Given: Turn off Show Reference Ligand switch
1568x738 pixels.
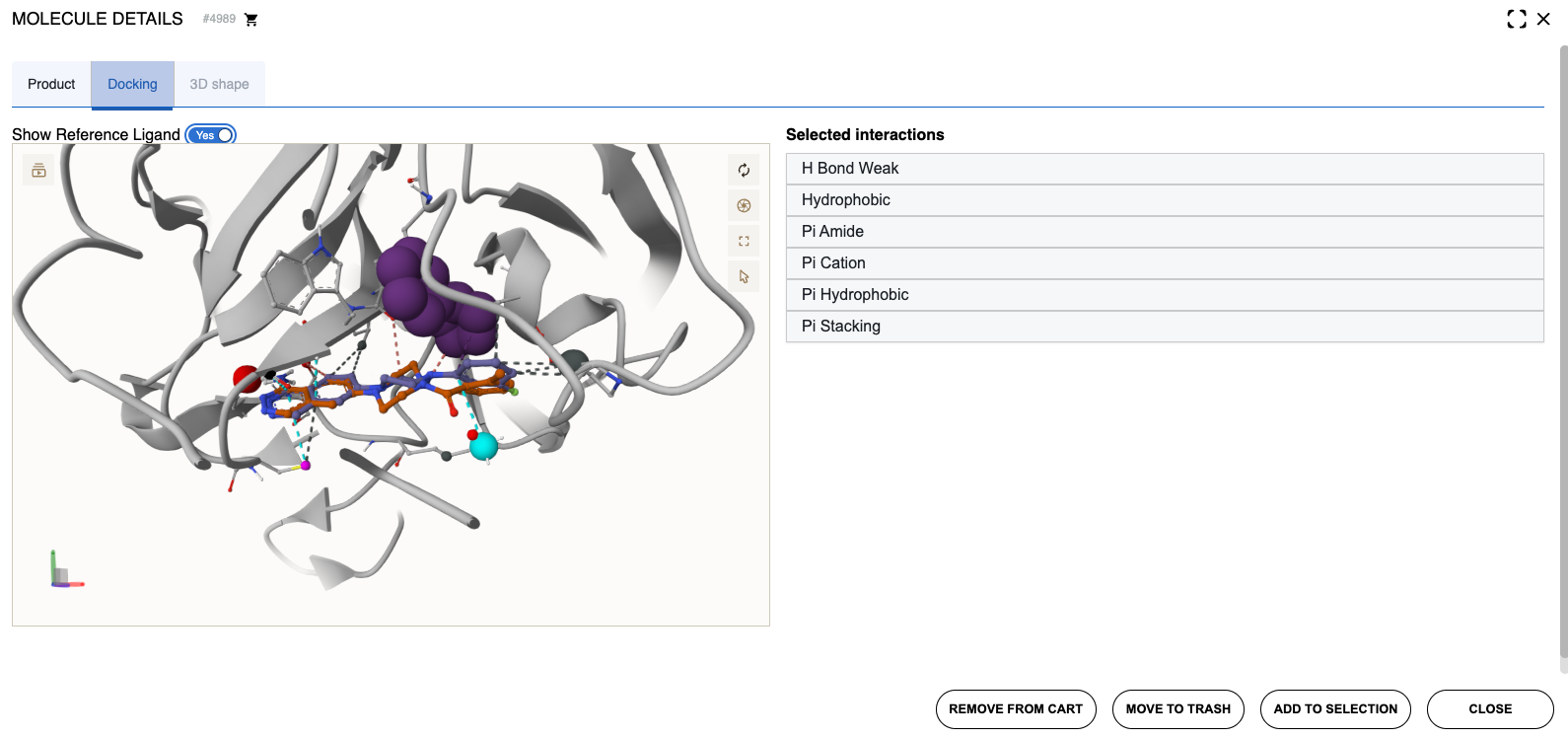Looking at the screenshot, I should click(211, 135).
